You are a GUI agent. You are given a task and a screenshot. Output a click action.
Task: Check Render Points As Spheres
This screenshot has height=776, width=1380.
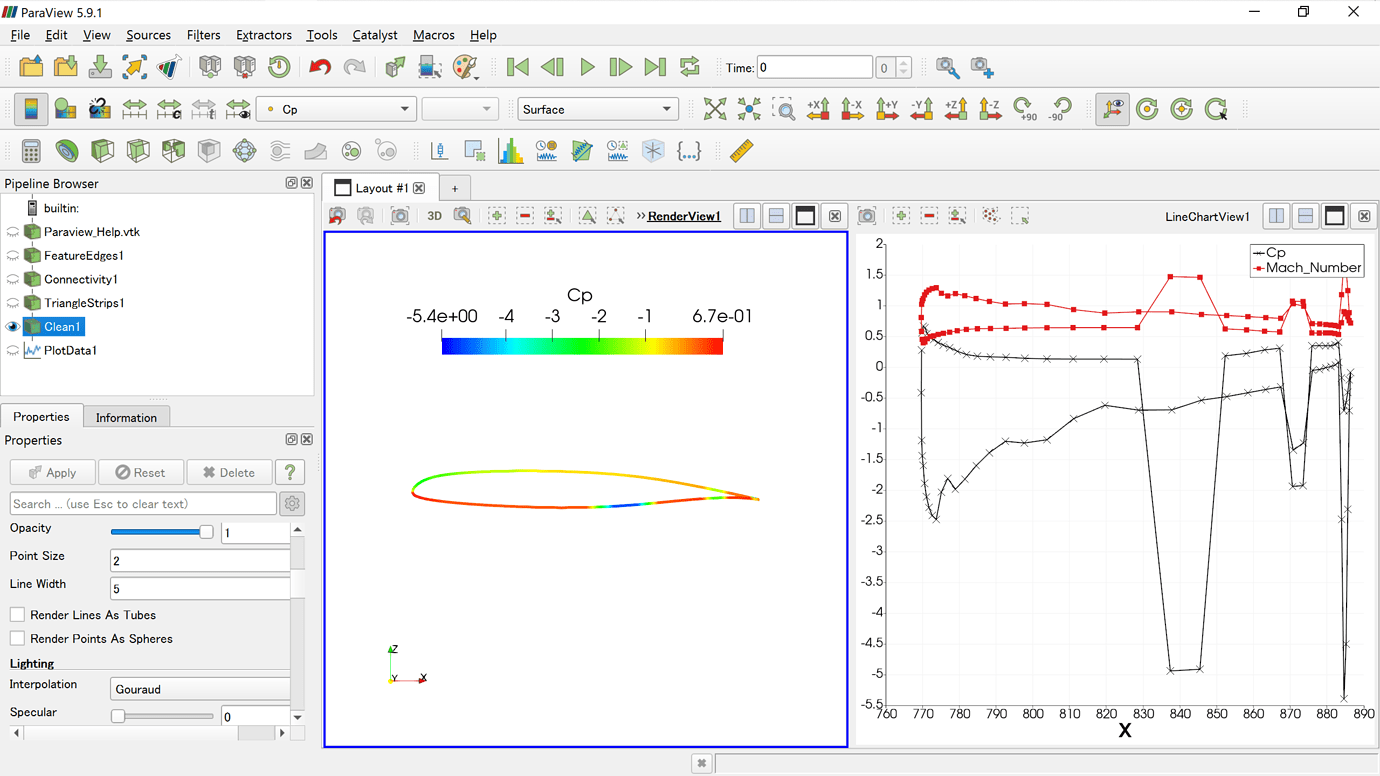pos(15,638)
